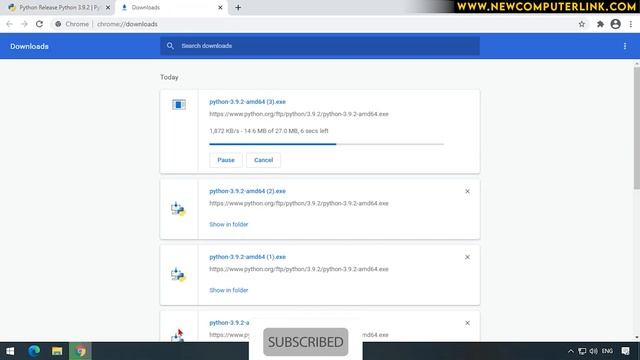
Task: Close the Downloads tab
Action: (220, 8)
